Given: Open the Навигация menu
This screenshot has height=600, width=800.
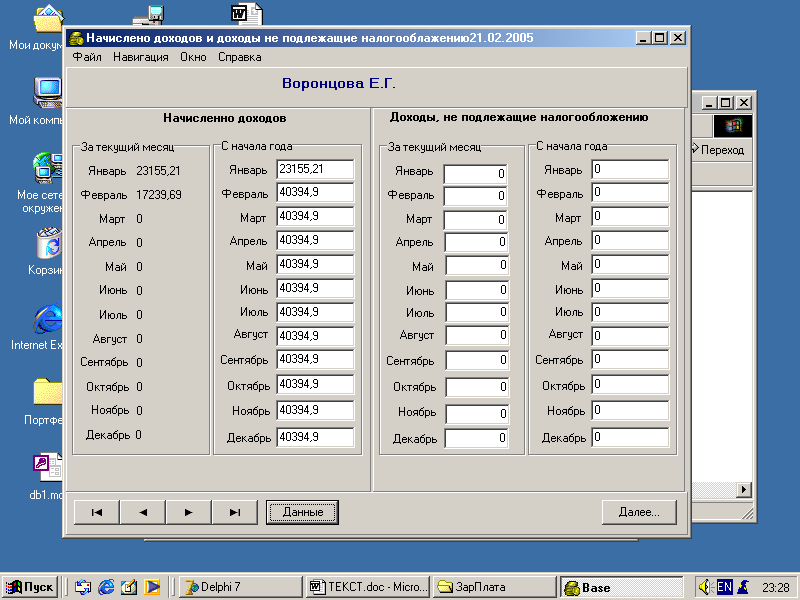Looking at the screenshot, I should click(x=140, y=57).
